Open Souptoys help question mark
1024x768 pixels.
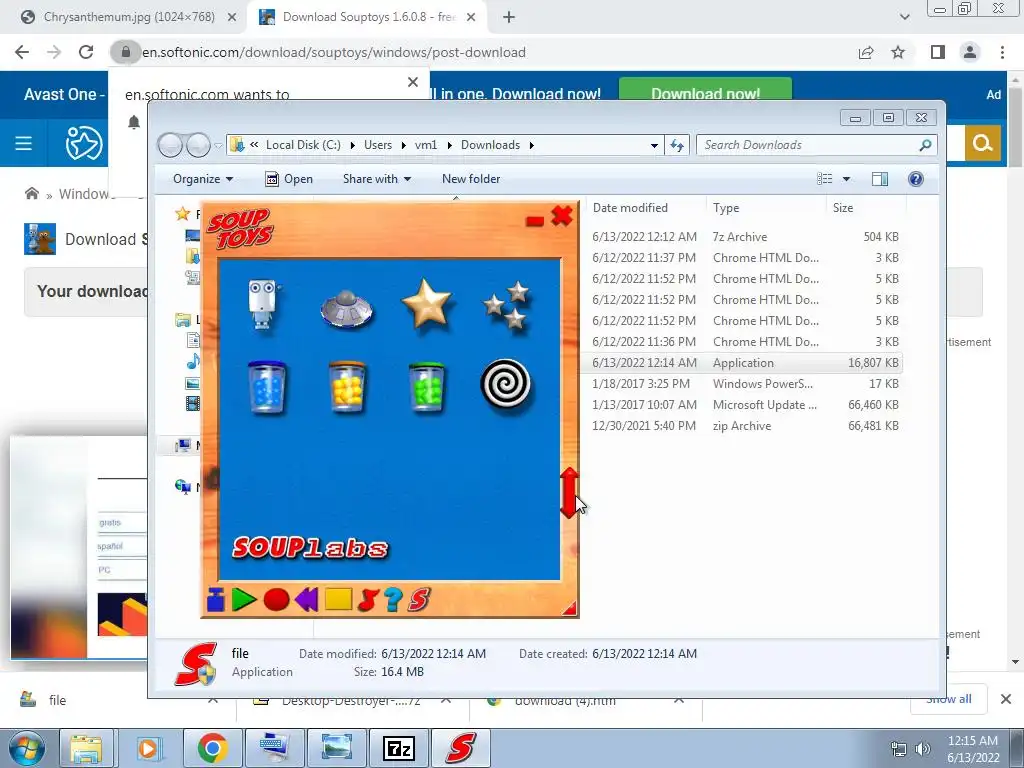click(x=393, y=600)
